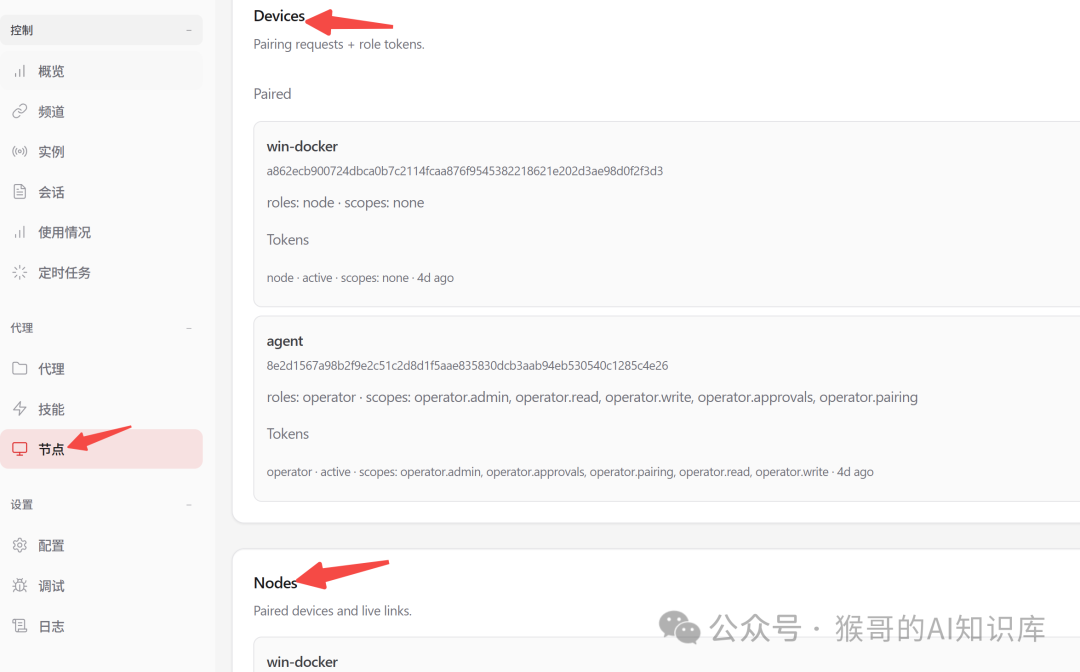Select 技能 in sidebar
The image size is (1080, 672).
pyautogui.click(x=101, y=409)
